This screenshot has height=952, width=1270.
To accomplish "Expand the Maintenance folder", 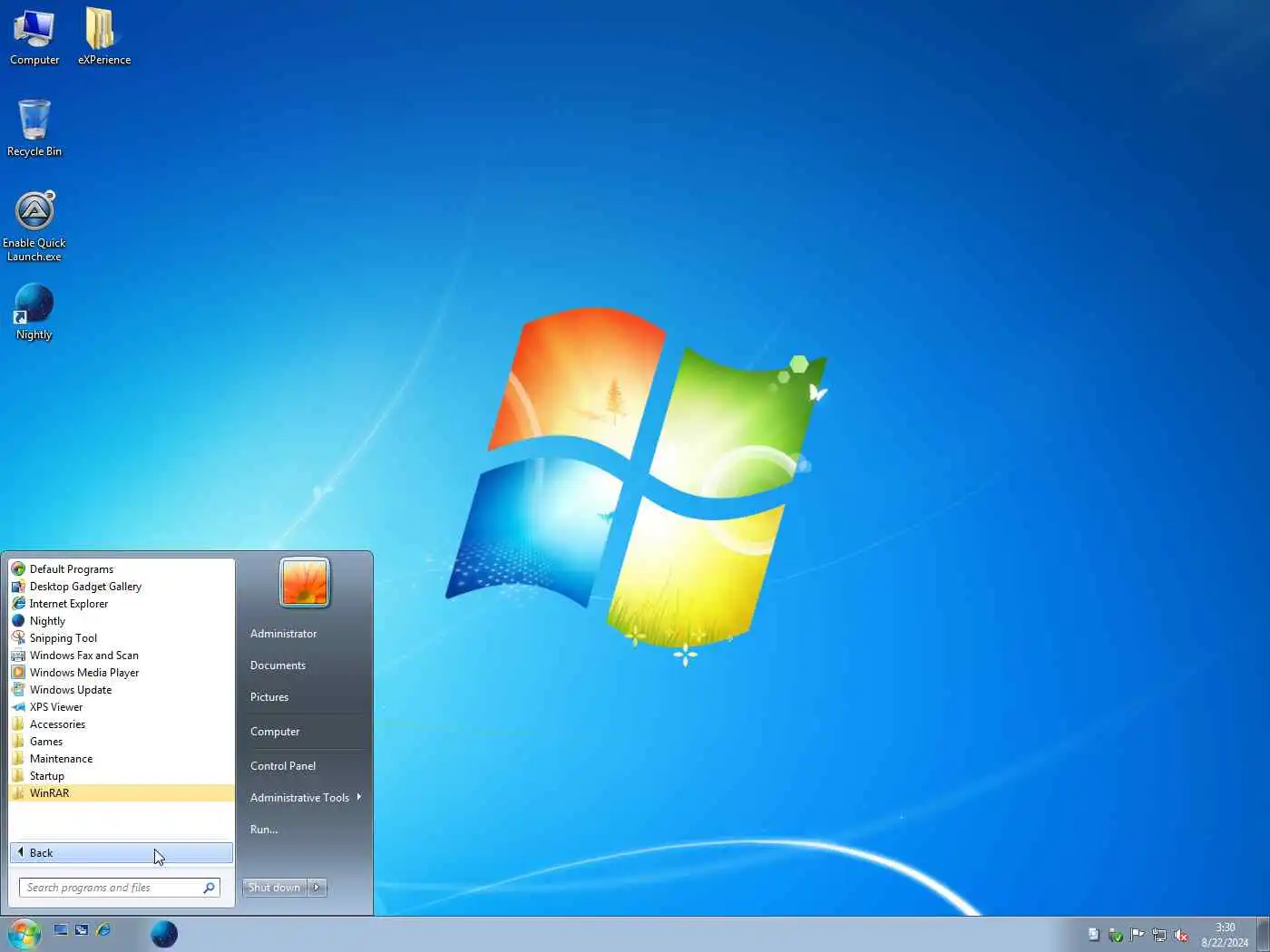I will (x=122, y=759).
